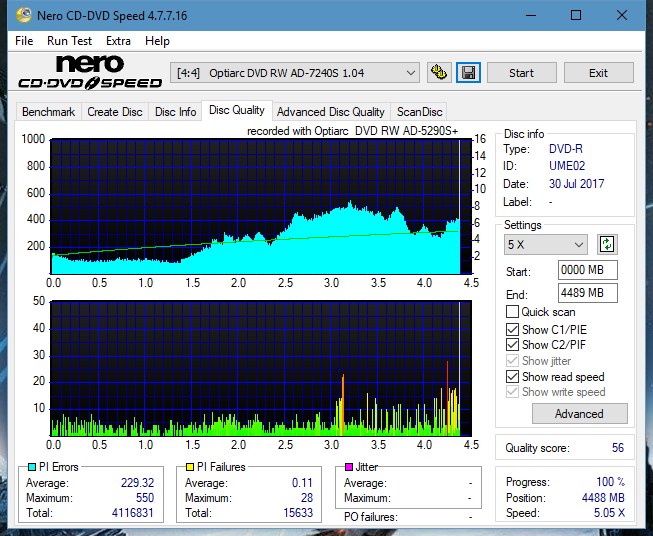Viewport: 653px width, 536px height.
Task: Toggle the Show write speed checkbox
Action: (512, 392)
